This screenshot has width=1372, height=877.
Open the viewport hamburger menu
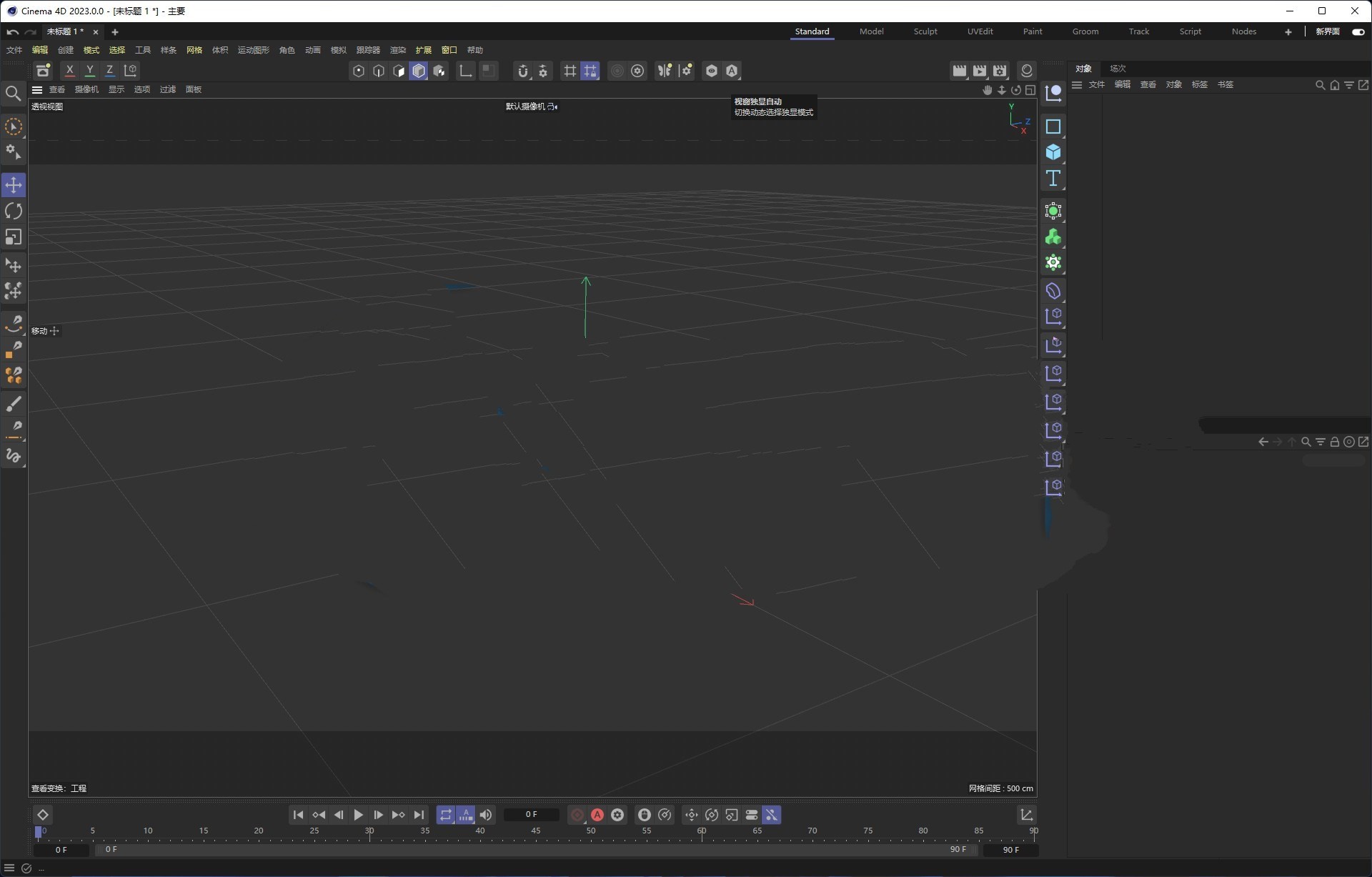click(x=37, y=90)
